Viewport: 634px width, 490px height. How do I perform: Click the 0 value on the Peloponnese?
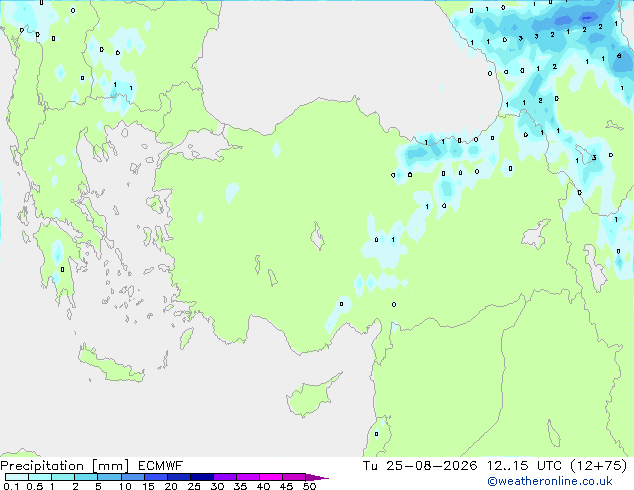tap(62, 270)
